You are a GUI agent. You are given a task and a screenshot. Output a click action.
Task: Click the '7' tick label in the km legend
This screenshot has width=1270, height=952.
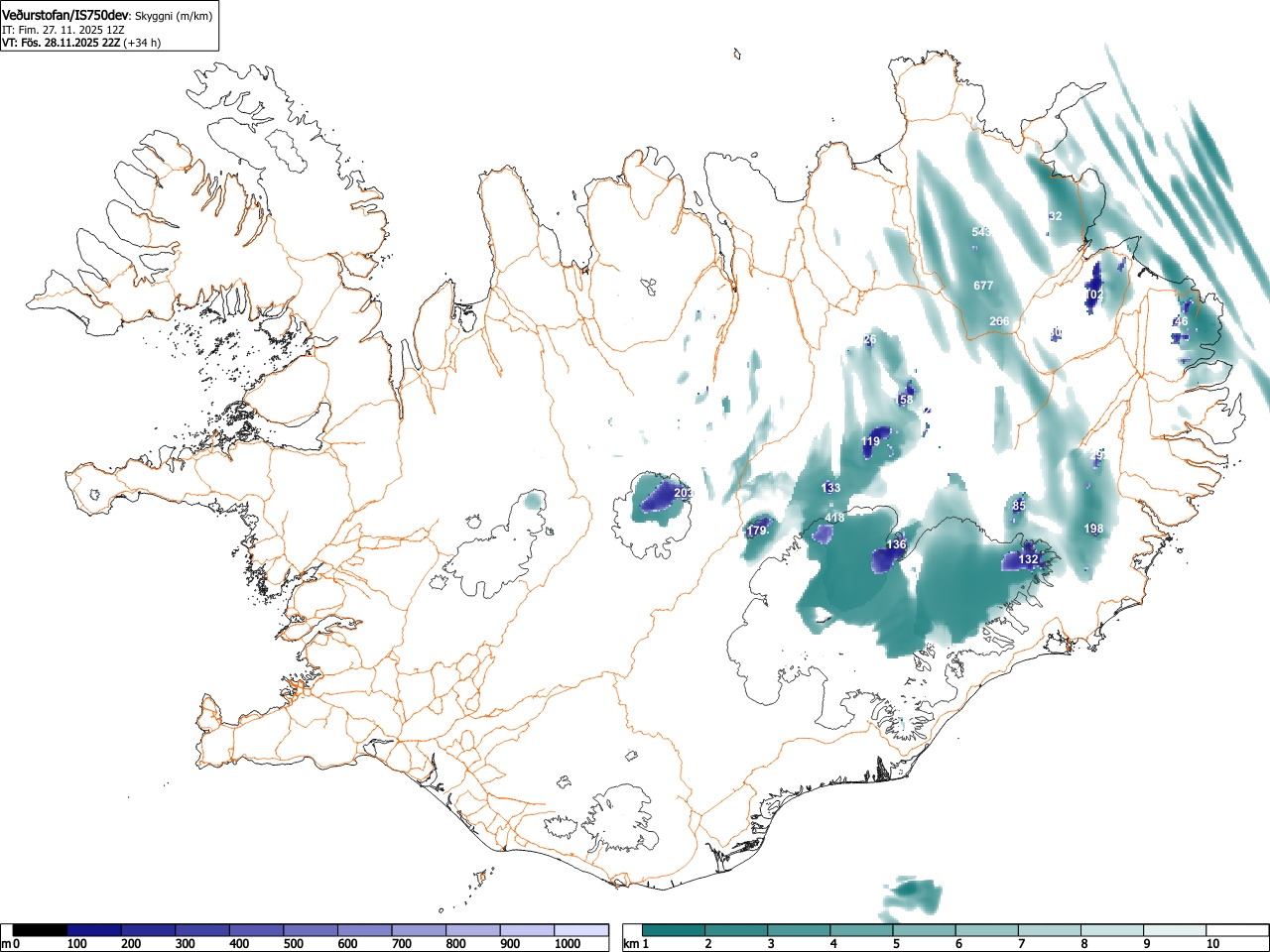point(1021,944)
